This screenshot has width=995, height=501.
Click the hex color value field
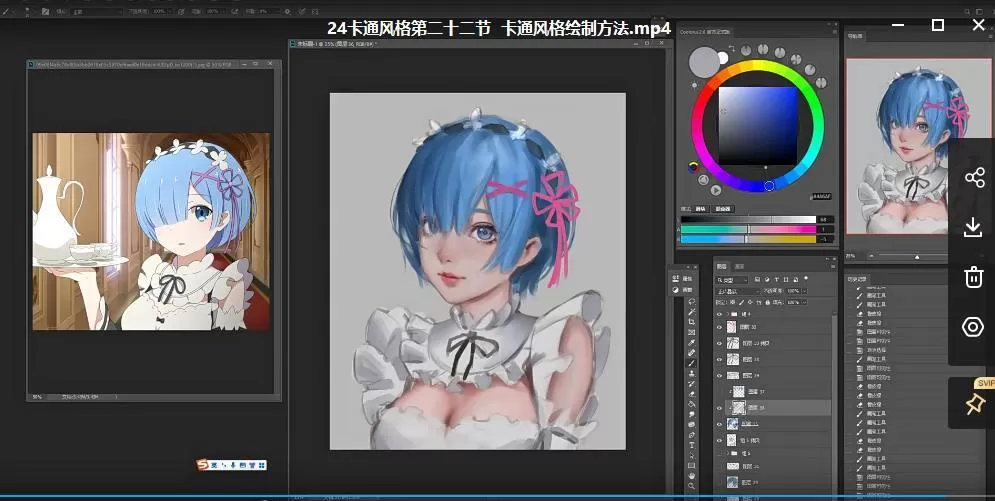click(x=820, y=197)
